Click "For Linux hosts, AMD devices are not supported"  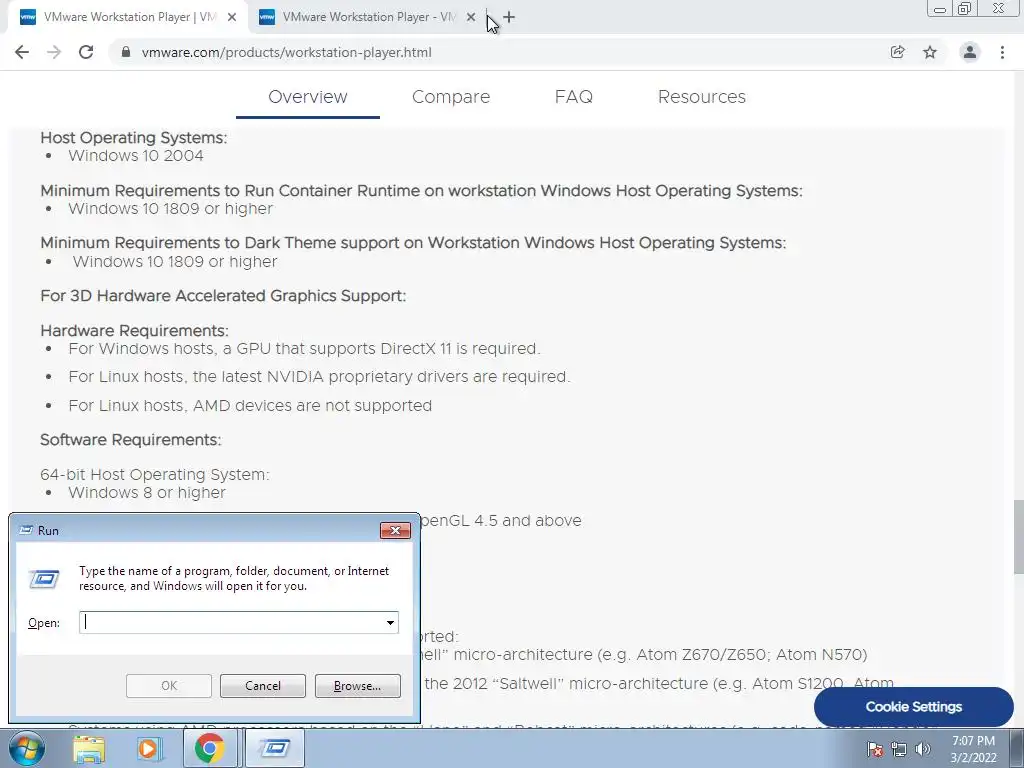click(x=250, y=406)
